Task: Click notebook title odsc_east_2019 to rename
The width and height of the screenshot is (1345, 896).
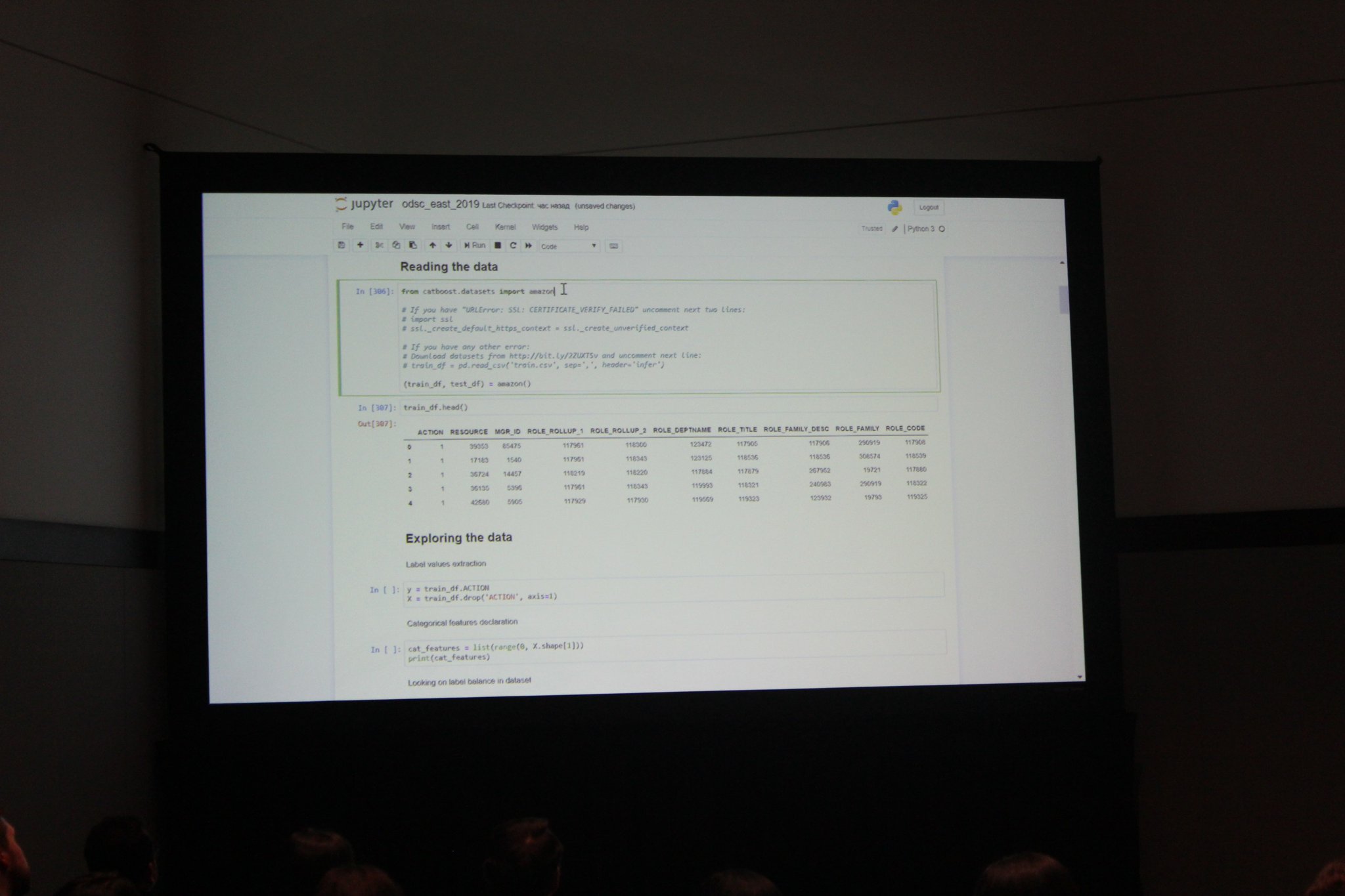Action: click(440, 204)
